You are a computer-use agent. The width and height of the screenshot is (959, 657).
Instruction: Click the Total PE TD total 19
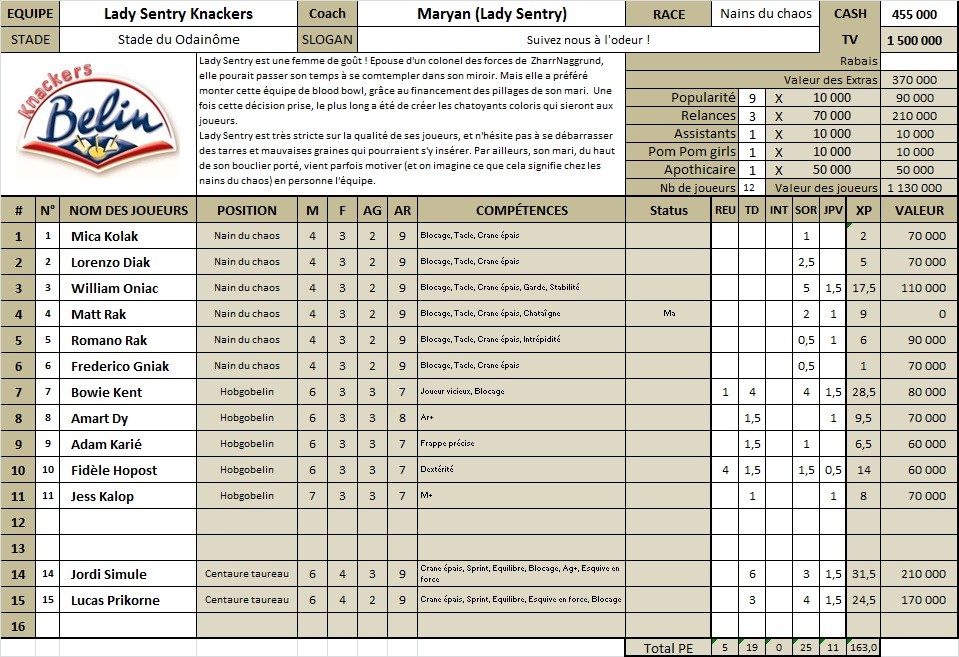752,648
